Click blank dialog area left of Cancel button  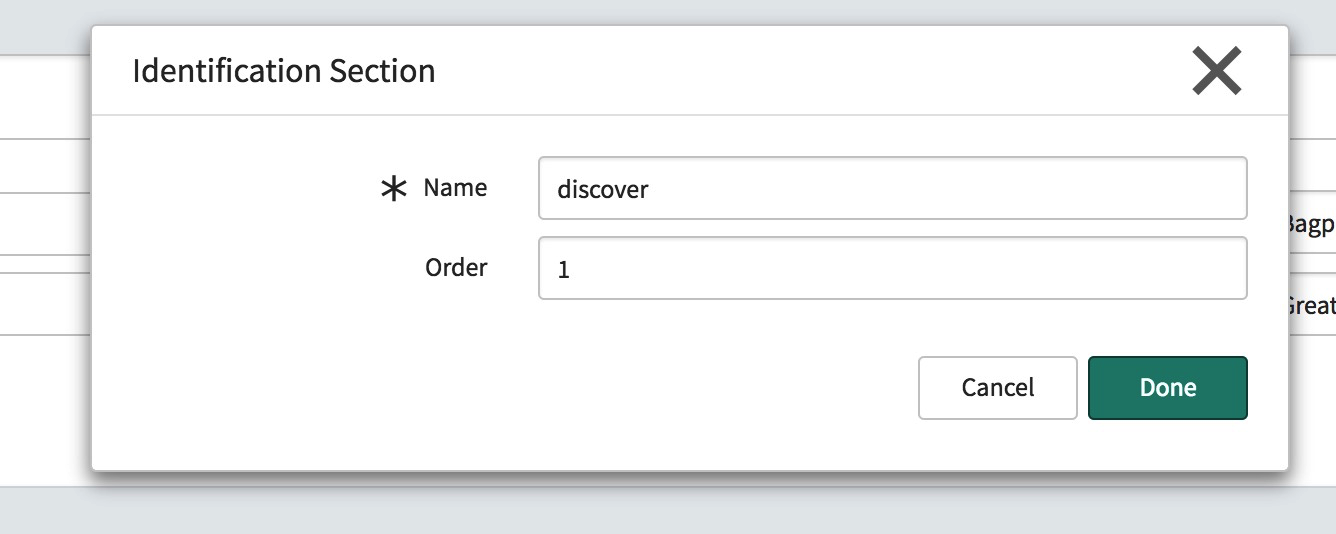click(500, 388)
